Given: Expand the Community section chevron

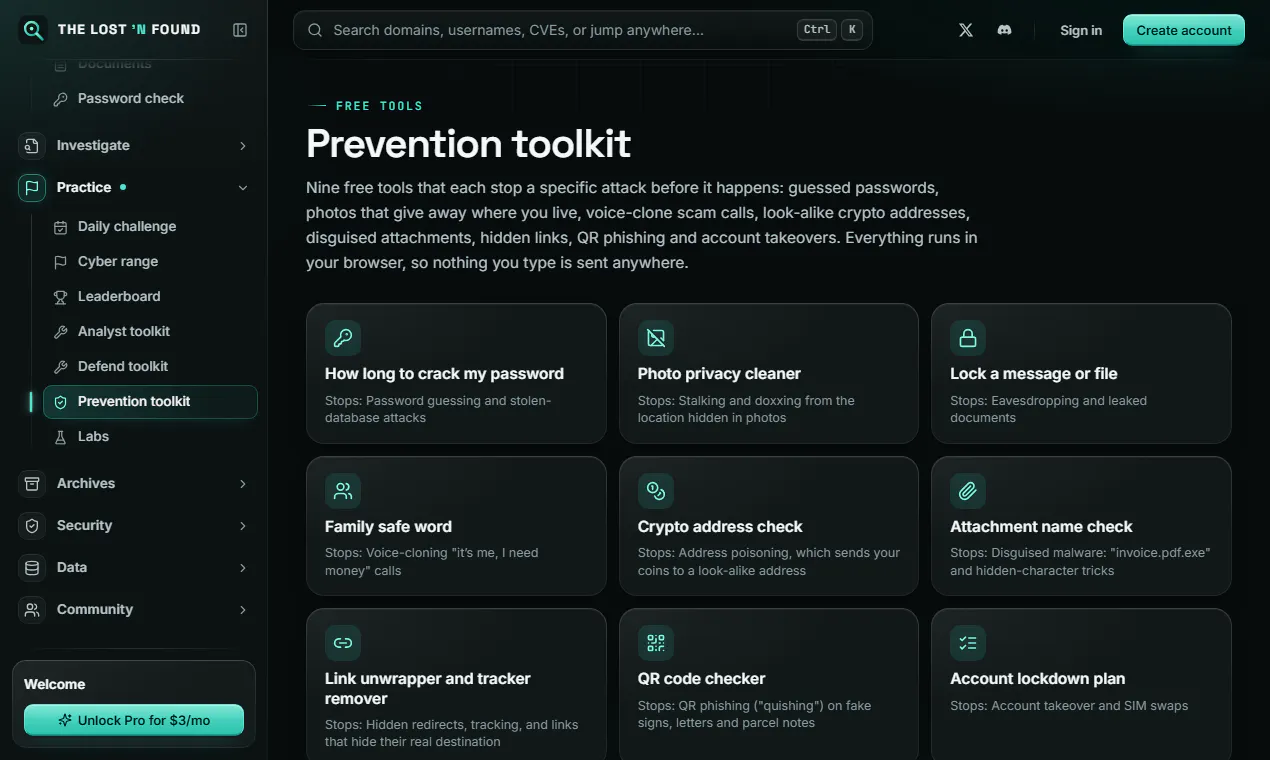Looking at the screenshot, I should tap(243, 610).
